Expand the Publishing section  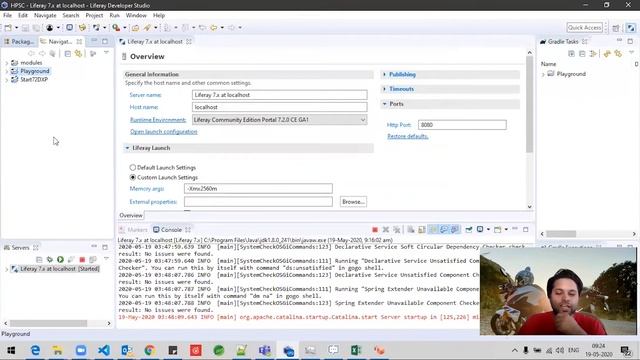pyautogui.click(x=384, y=74)
